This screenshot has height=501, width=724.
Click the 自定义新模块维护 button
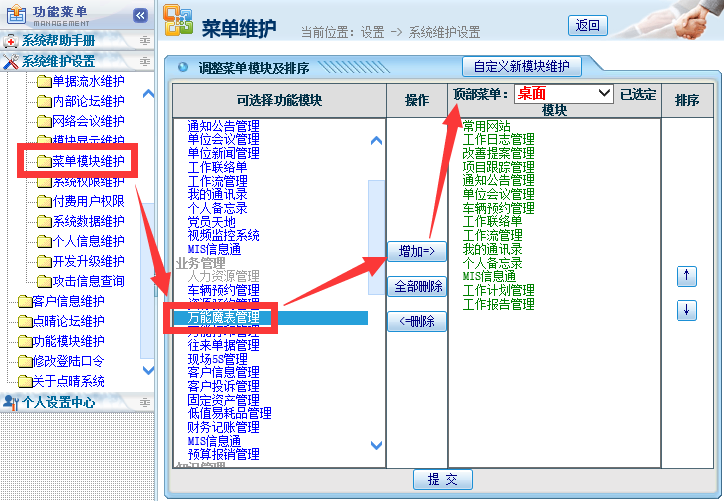click(521, 67)
